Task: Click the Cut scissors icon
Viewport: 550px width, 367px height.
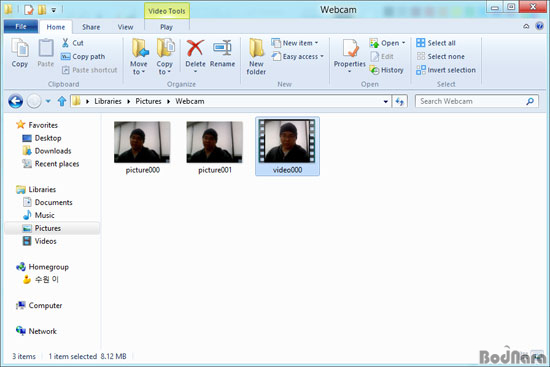Action: point(65,43)
